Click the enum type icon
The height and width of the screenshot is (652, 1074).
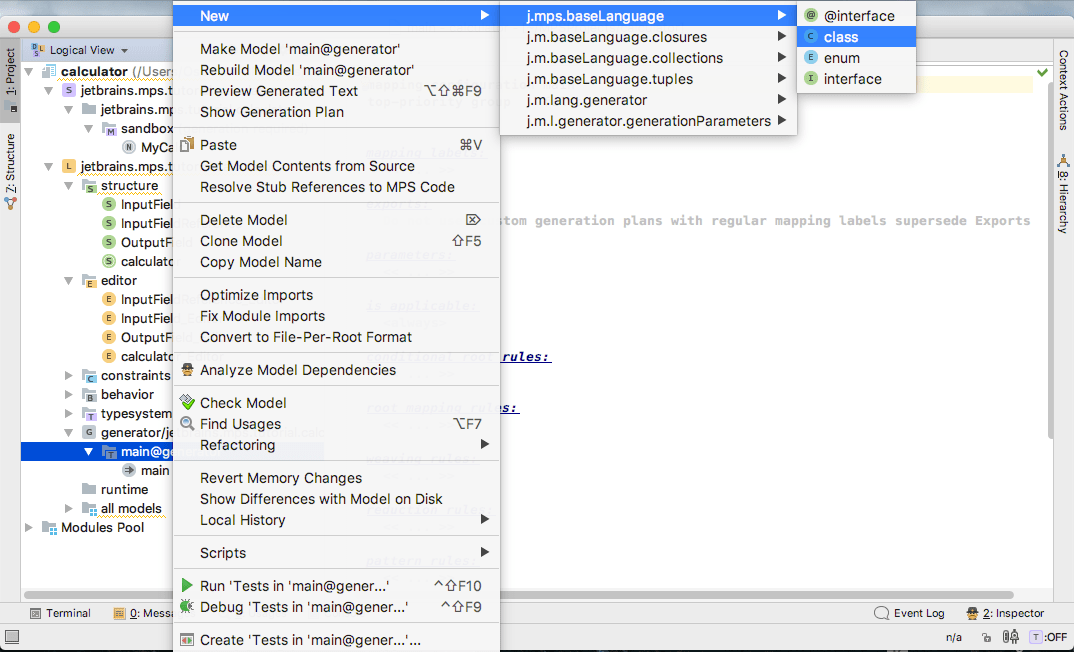pos(811,58)
